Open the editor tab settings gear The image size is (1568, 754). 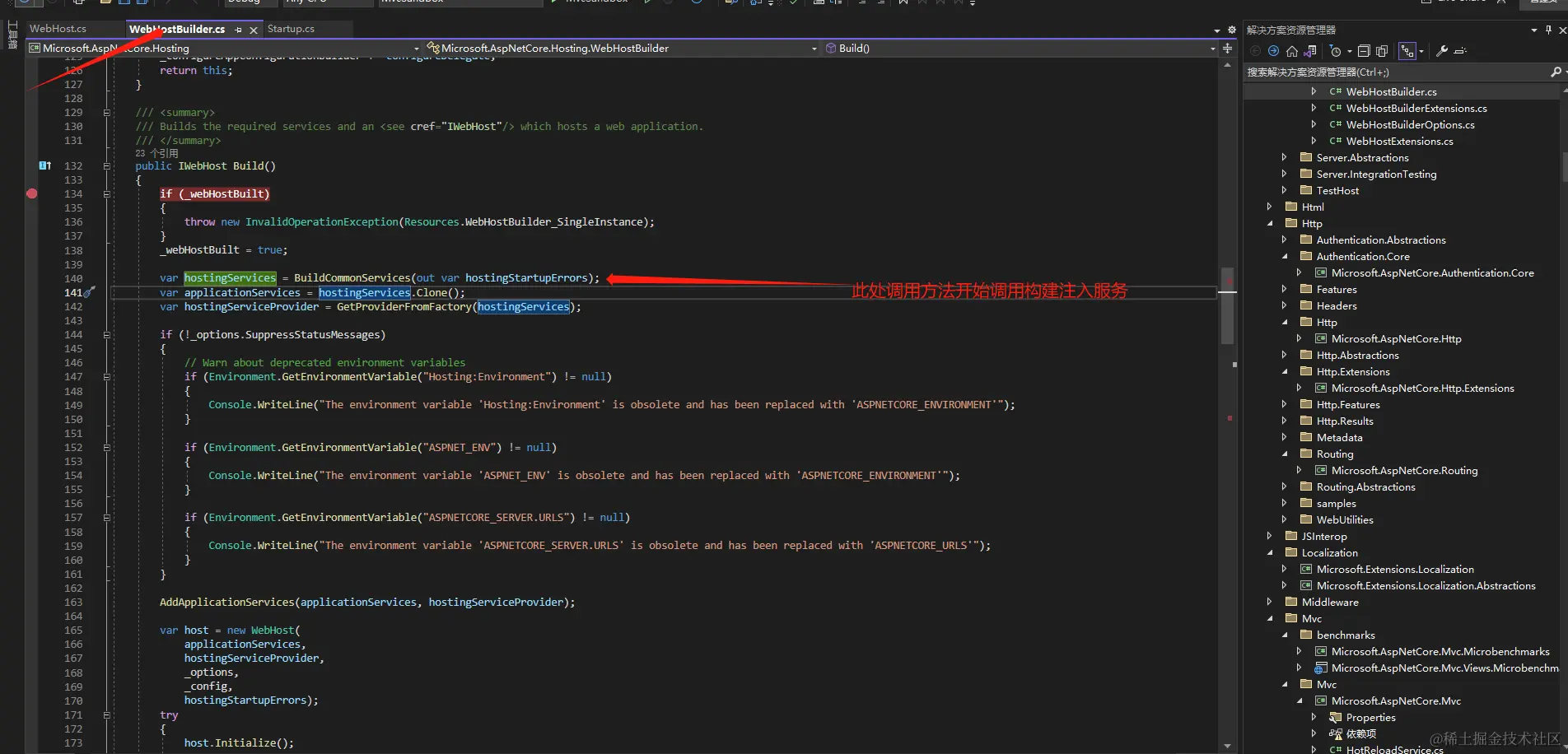point(1232,30)
